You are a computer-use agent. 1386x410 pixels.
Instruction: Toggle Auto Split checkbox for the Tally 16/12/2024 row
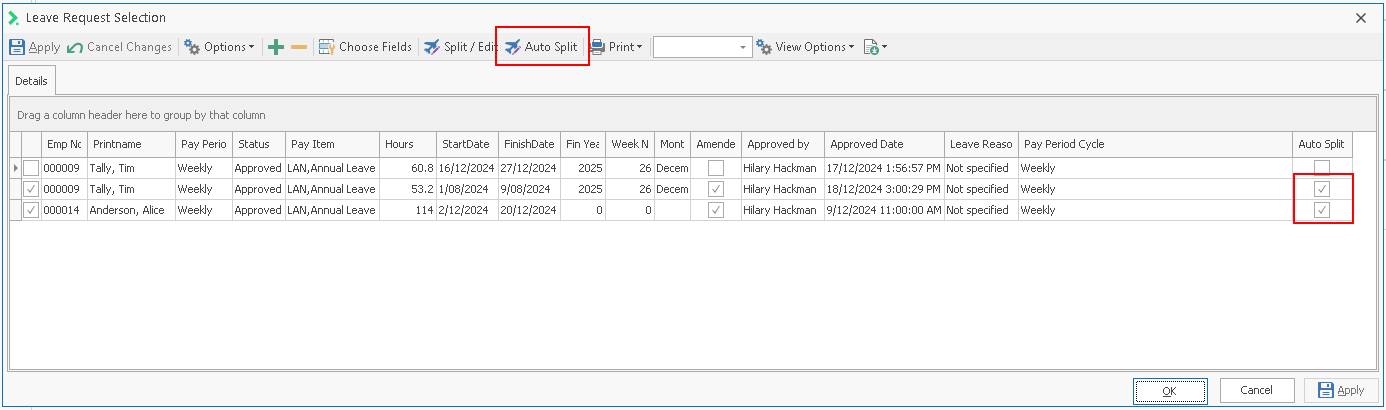click(1322, 168)
